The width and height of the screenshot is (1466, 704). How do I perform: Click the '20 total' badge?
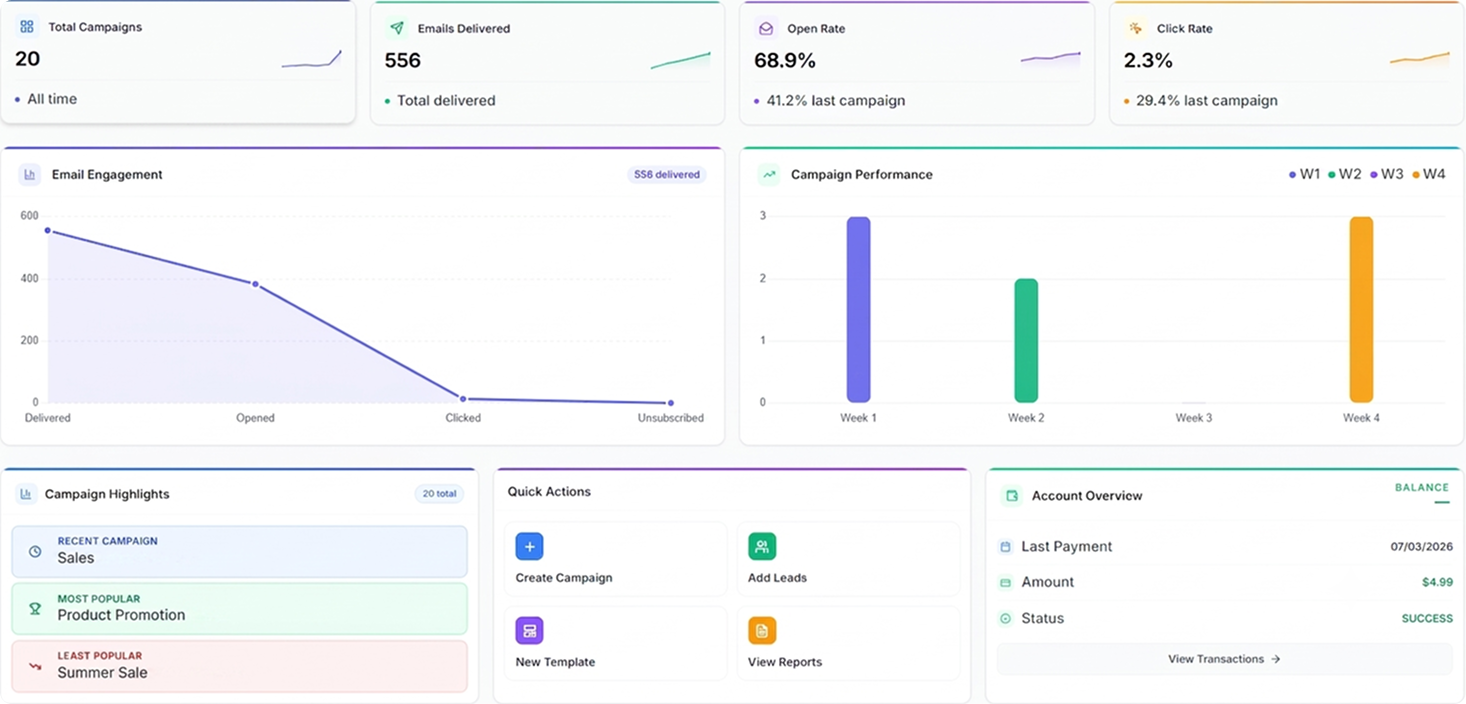tap(439, 494)
